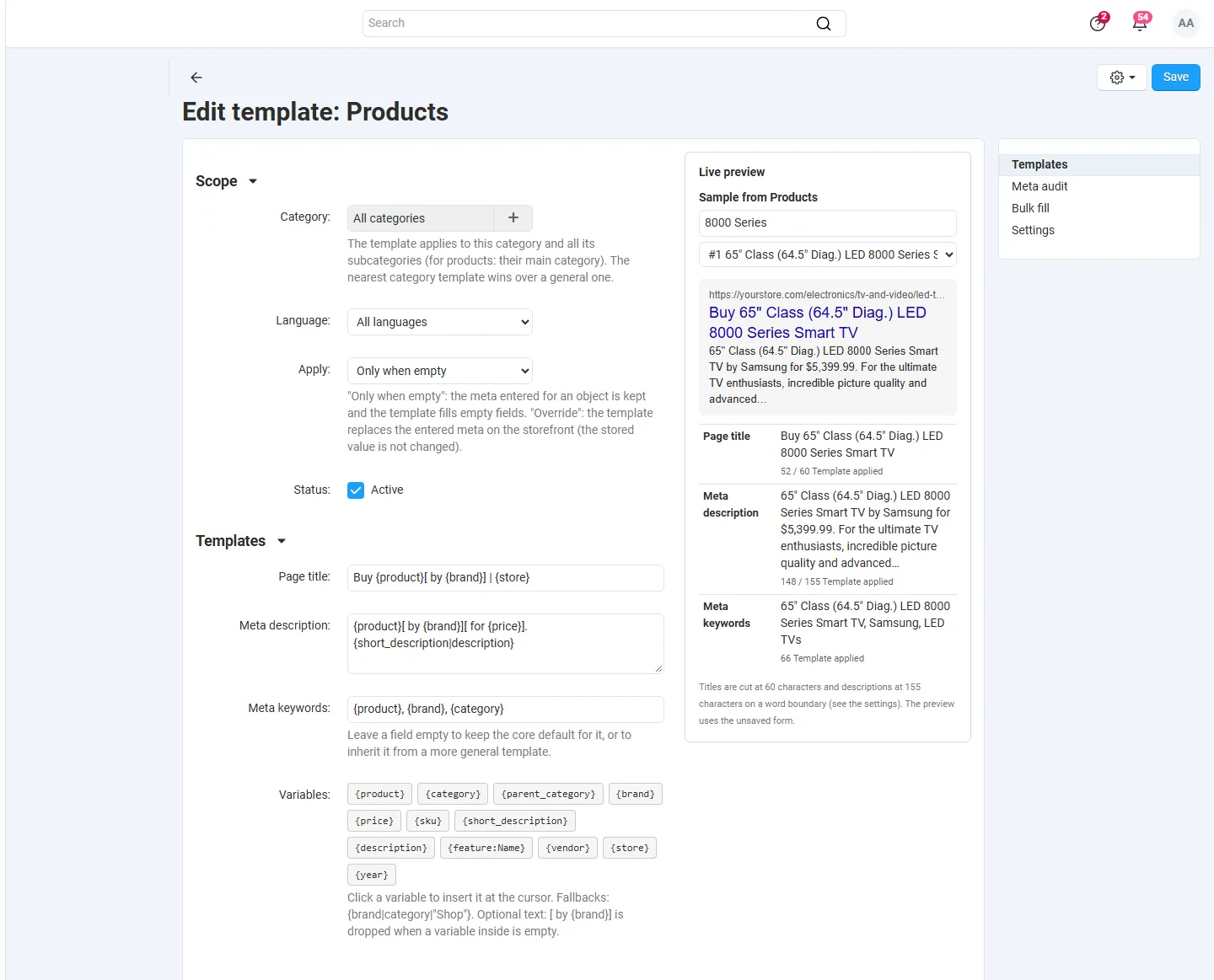Insert the {product} variable
This screenshot has height=980, width=1214.
(380, 794)
